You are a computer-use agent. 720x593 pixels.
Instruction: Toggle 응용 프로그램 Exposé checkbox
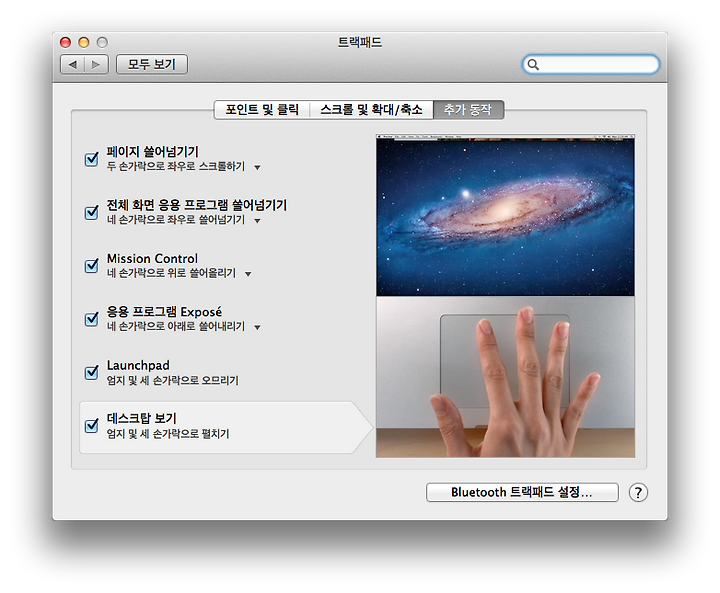tap(91, 319)
